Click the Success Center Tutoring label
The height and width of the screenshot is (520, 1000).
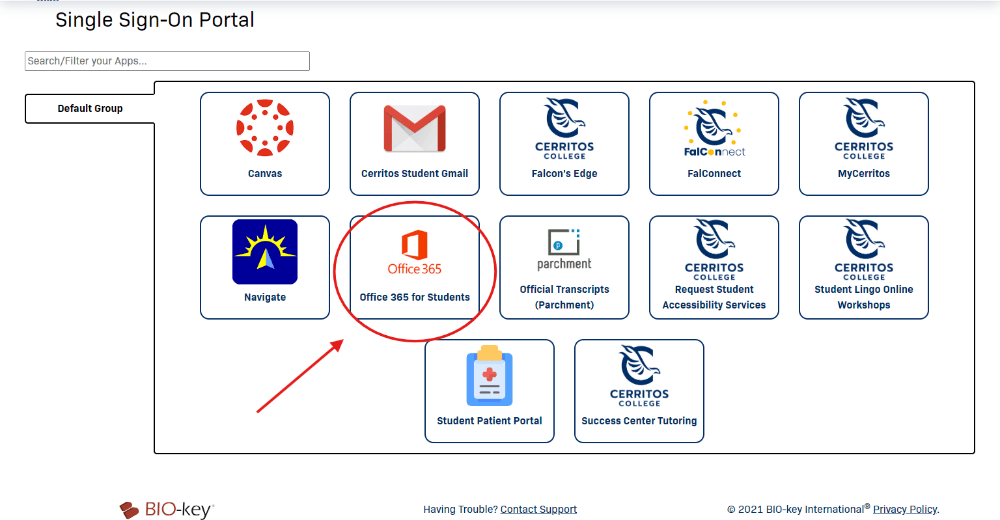(639, 421)
